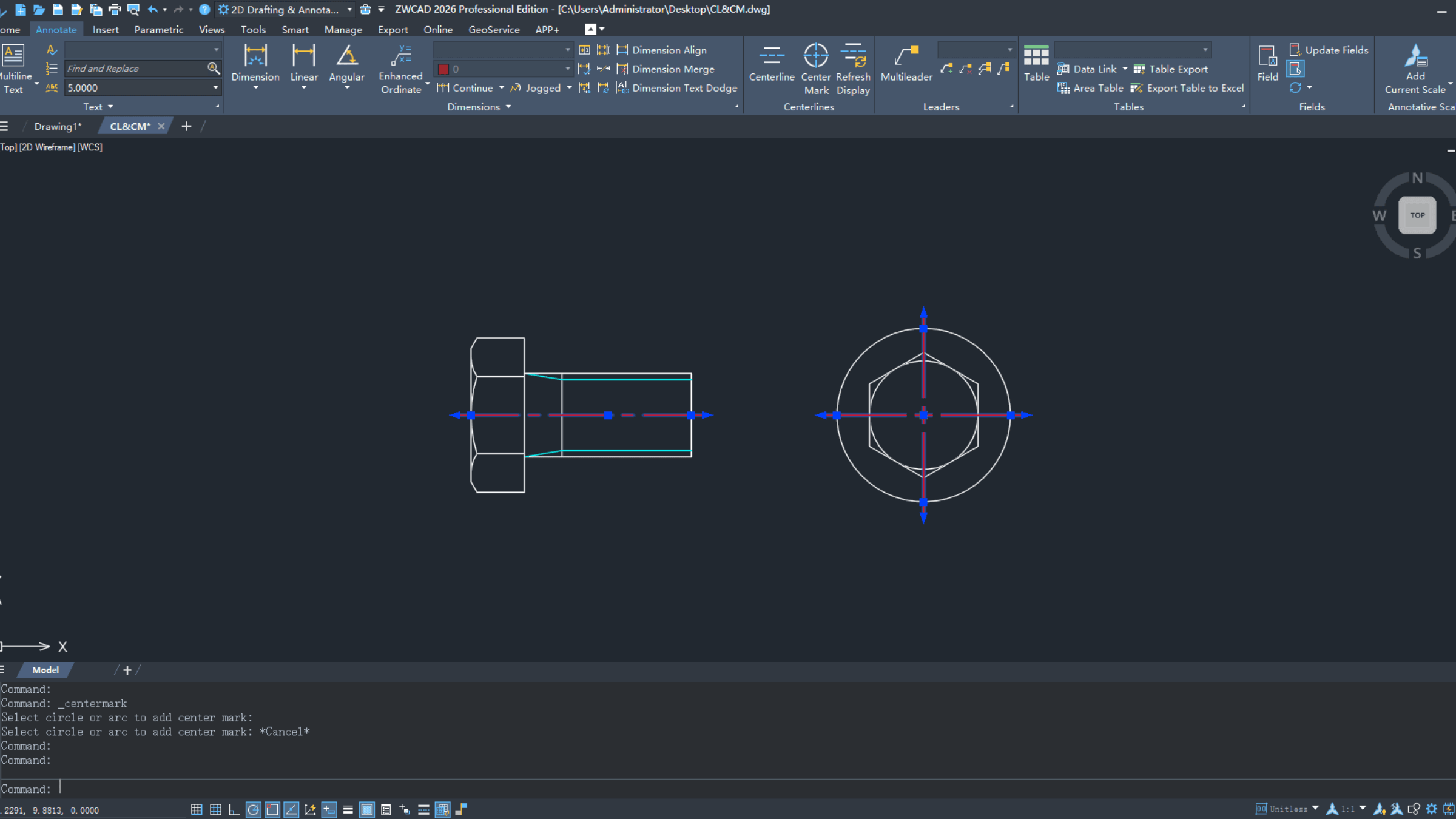Toggle lineweight display in status bar

pyautogui.click(x=348, y=809)
